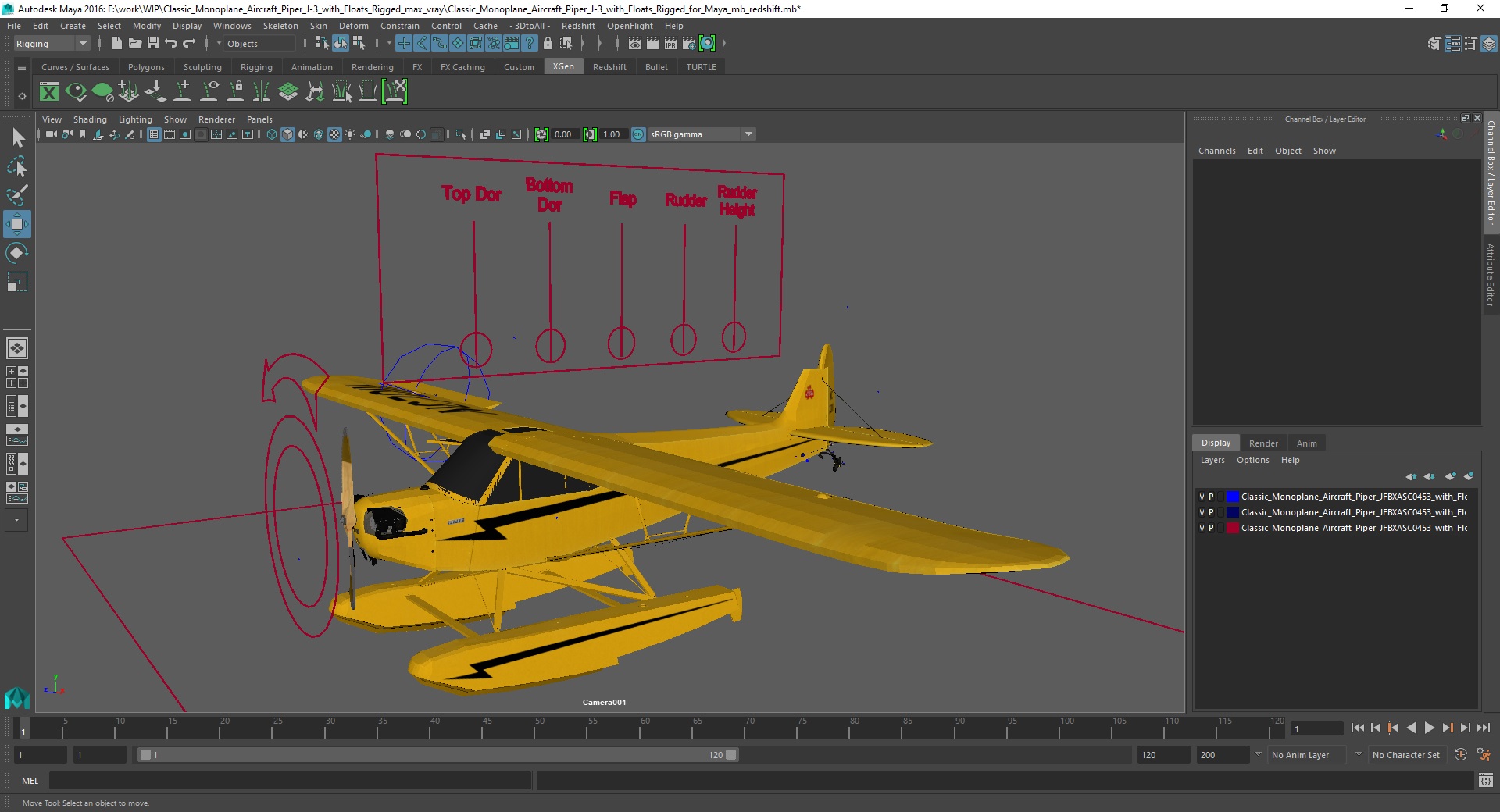The height and width of the screenshot is (812, 1500).
Task: Click the XGen preview eye shelf icon
Action: coord(76,92)
